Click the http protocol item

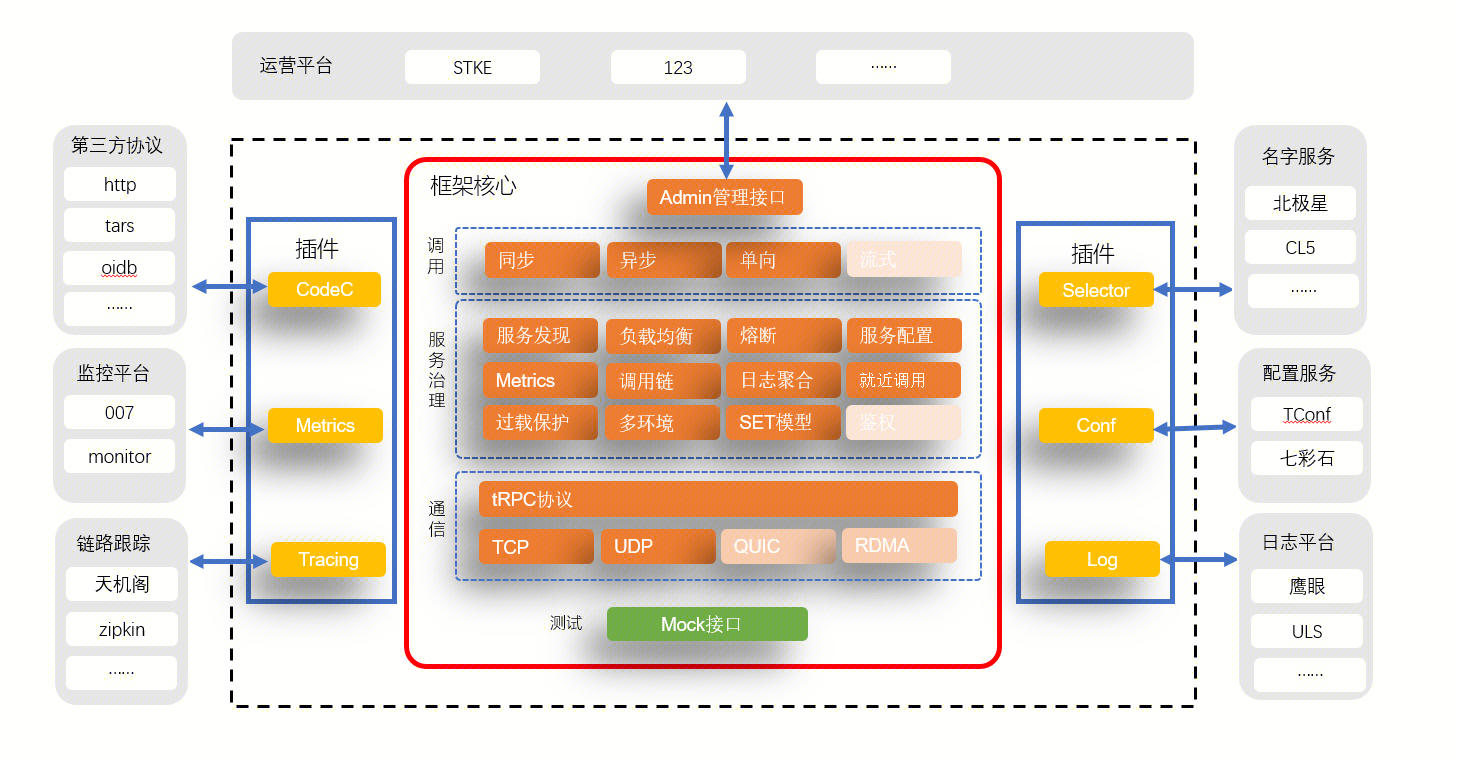click(x=120, y=185)
